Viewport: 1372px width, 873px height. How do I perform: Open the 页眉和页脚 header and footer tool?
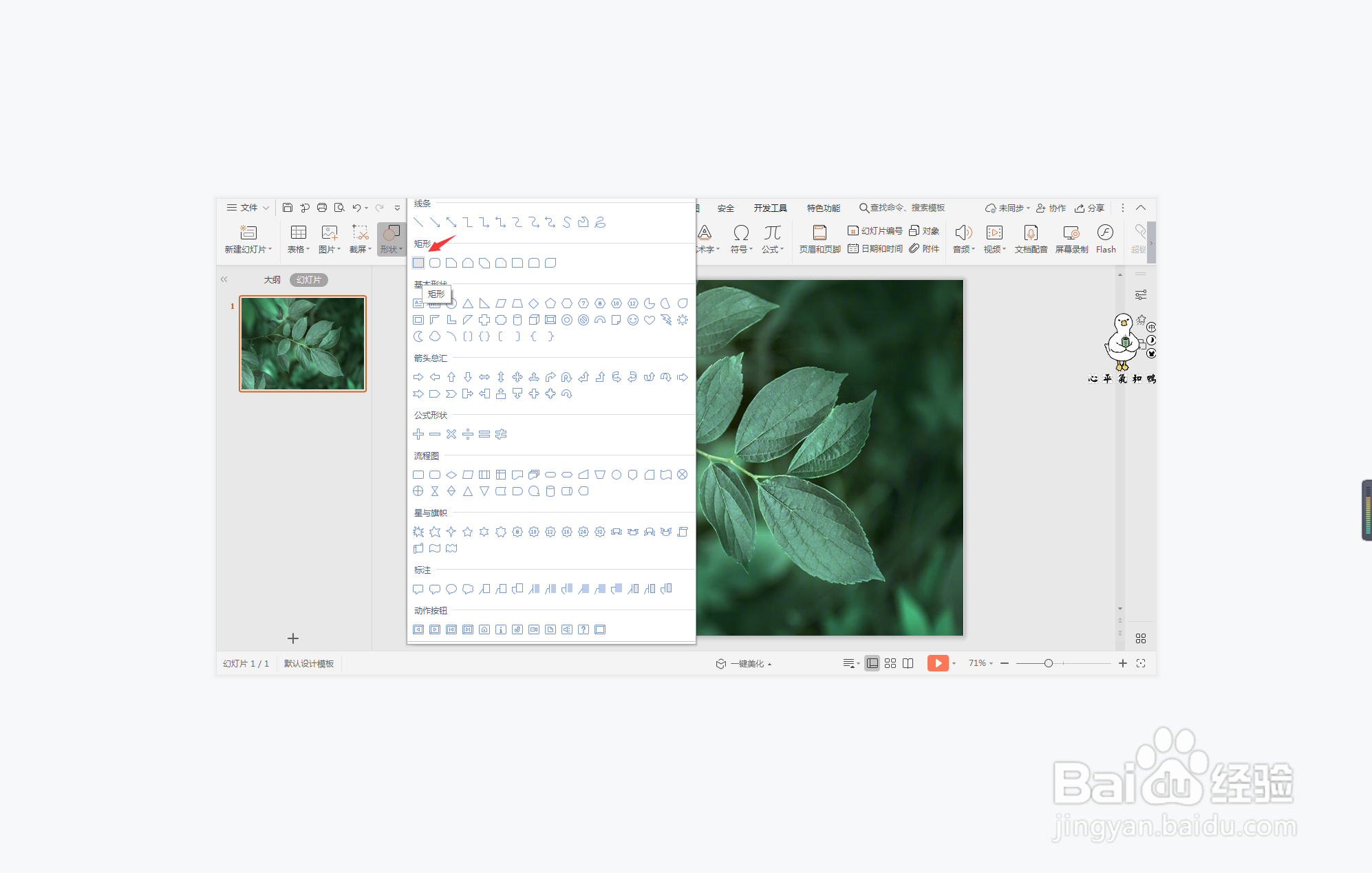tap(819, 239)
